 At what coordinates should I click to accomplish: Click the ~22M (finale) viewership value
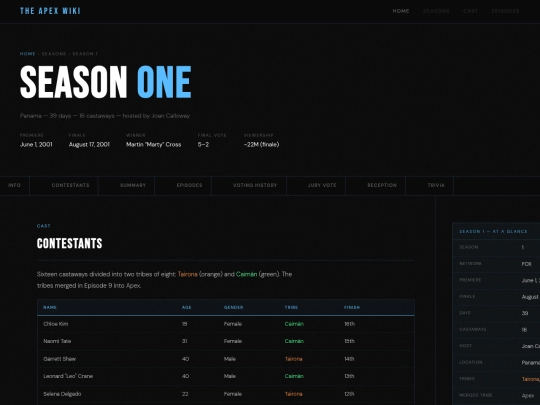click(x=261, y=145)
